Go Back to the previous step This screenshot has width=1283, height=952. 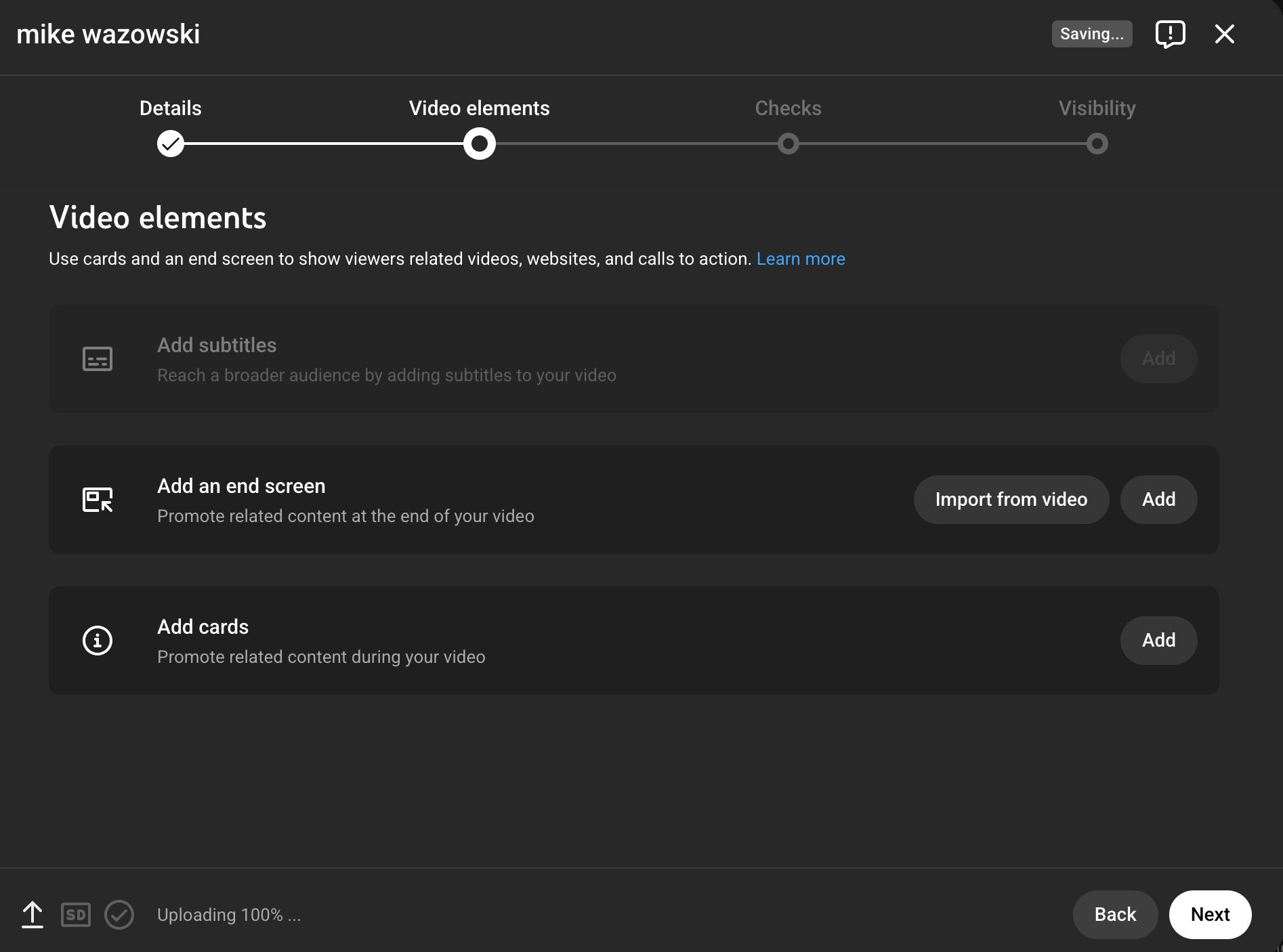(1115, 915)
